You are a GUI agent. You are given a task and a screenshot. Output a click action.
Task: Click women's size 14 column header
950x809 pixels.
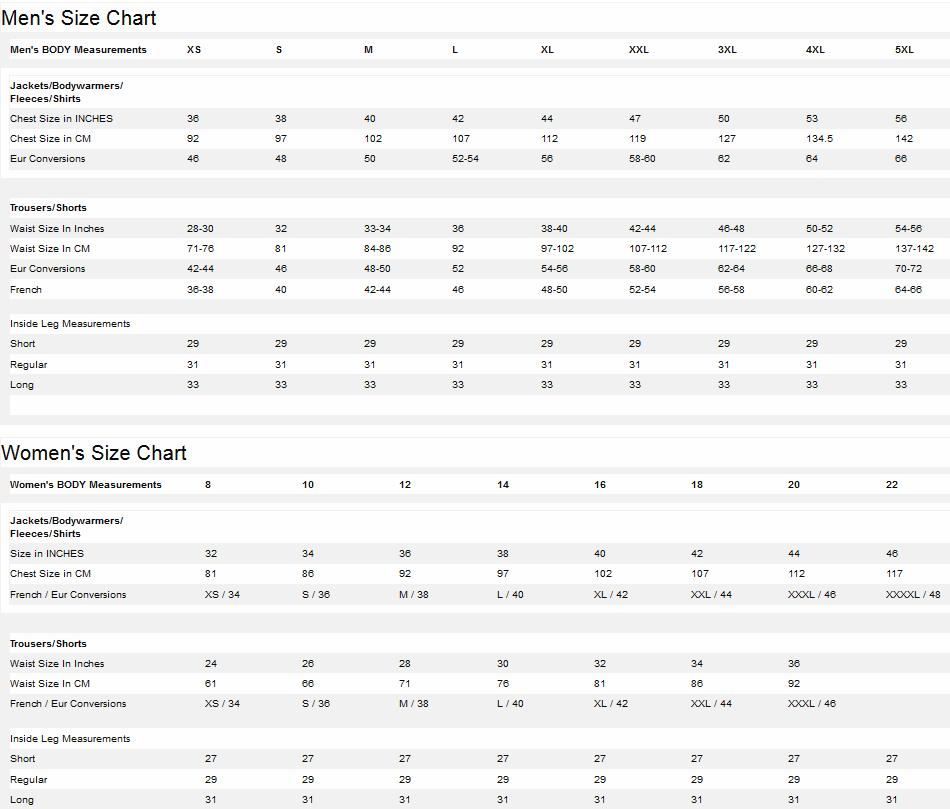tap(503, 485)
